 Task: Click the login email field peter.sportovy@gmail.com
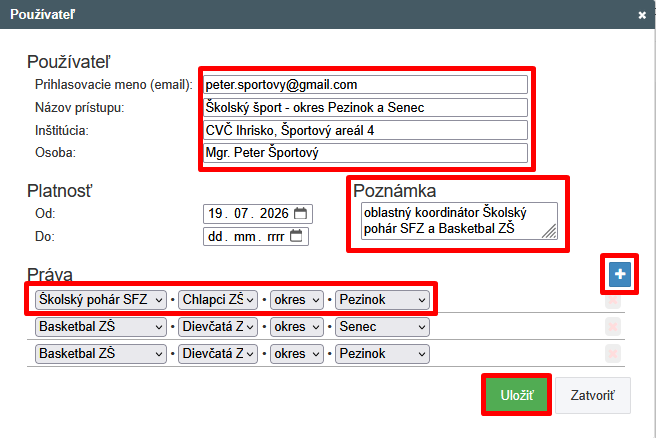(x=365, y=85)
